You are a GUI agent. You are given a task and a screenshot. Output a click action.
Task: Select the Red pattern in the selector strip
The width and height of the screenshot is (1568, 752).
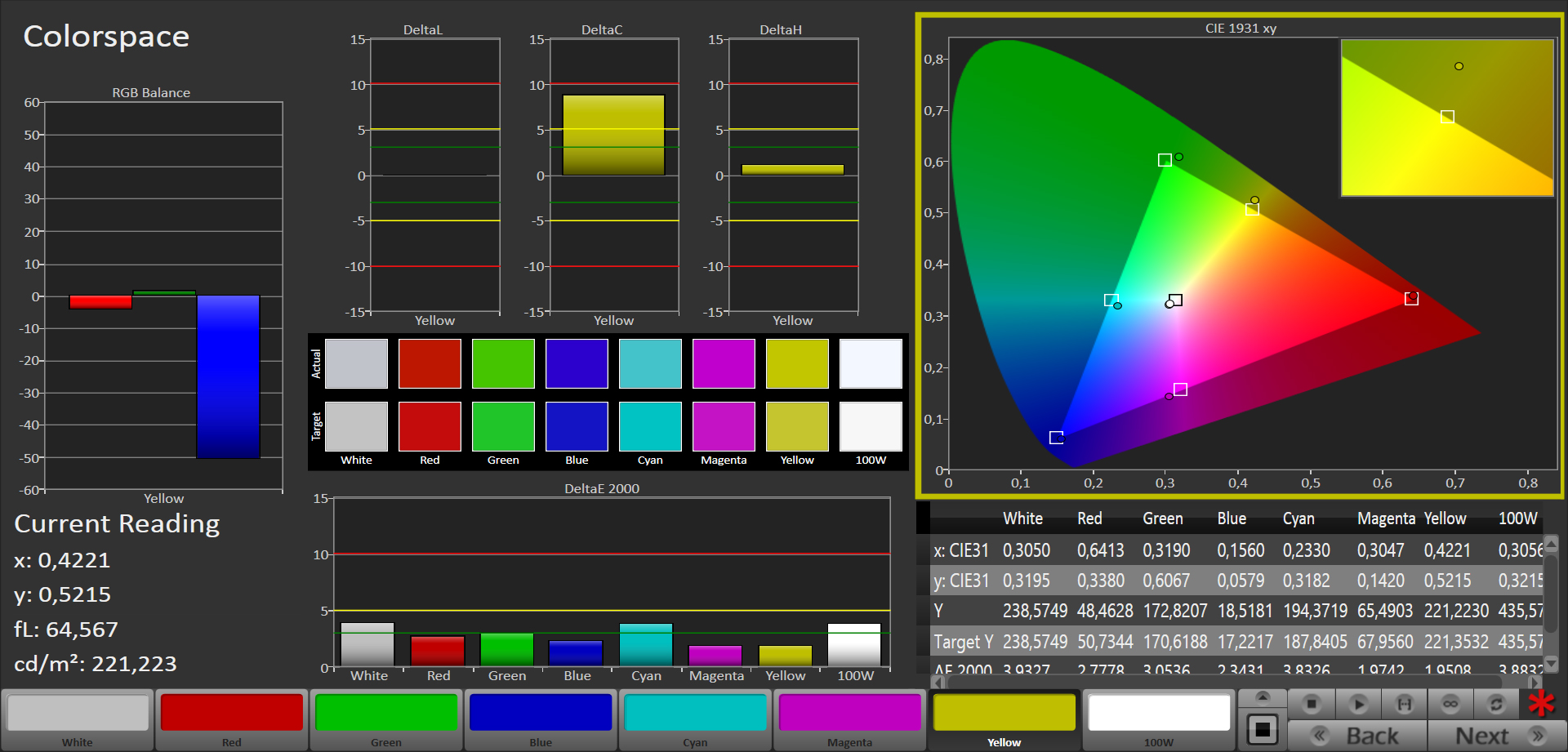[232, 719]
